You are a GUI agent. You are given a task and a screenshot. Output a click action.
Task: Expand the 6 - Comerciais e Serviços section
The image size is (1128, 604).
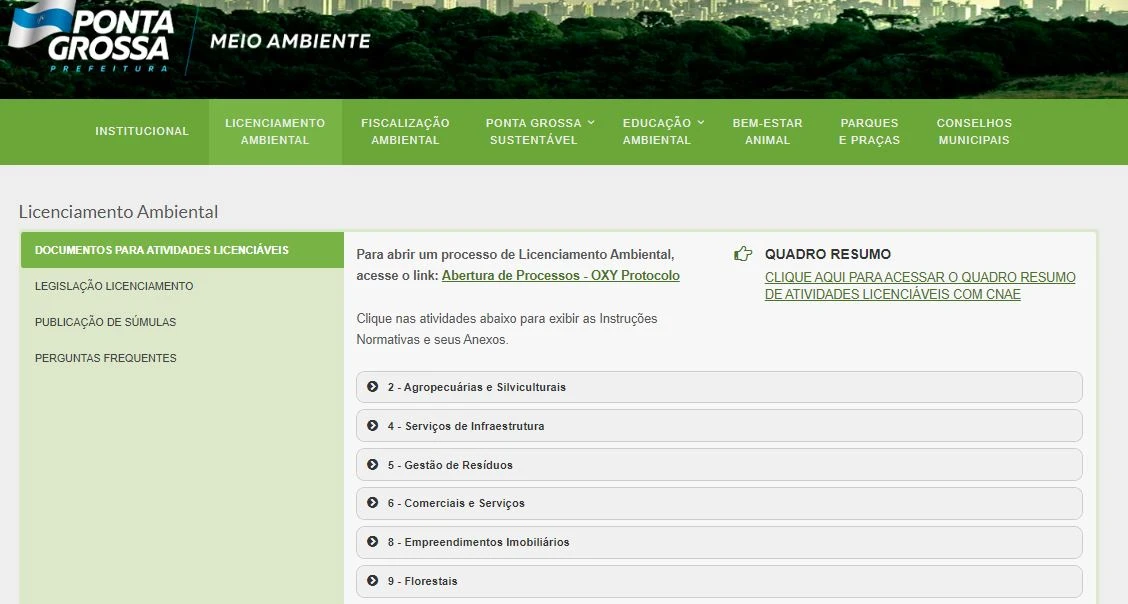pos(718,503)
